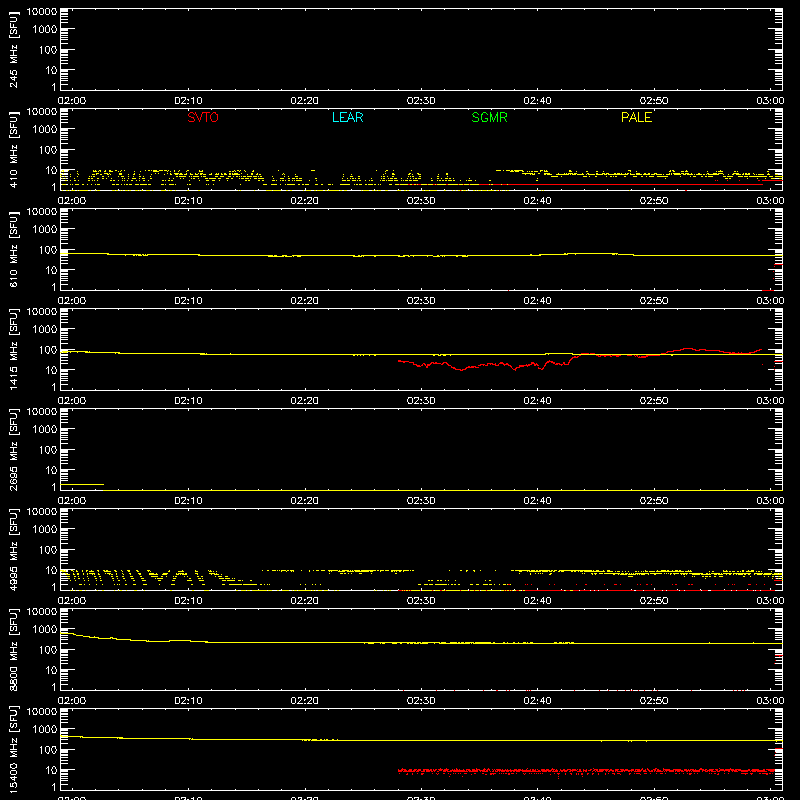
Task: Click the 1000 tick label on 15400 MHz axis
Action: [x=45, y=730]
